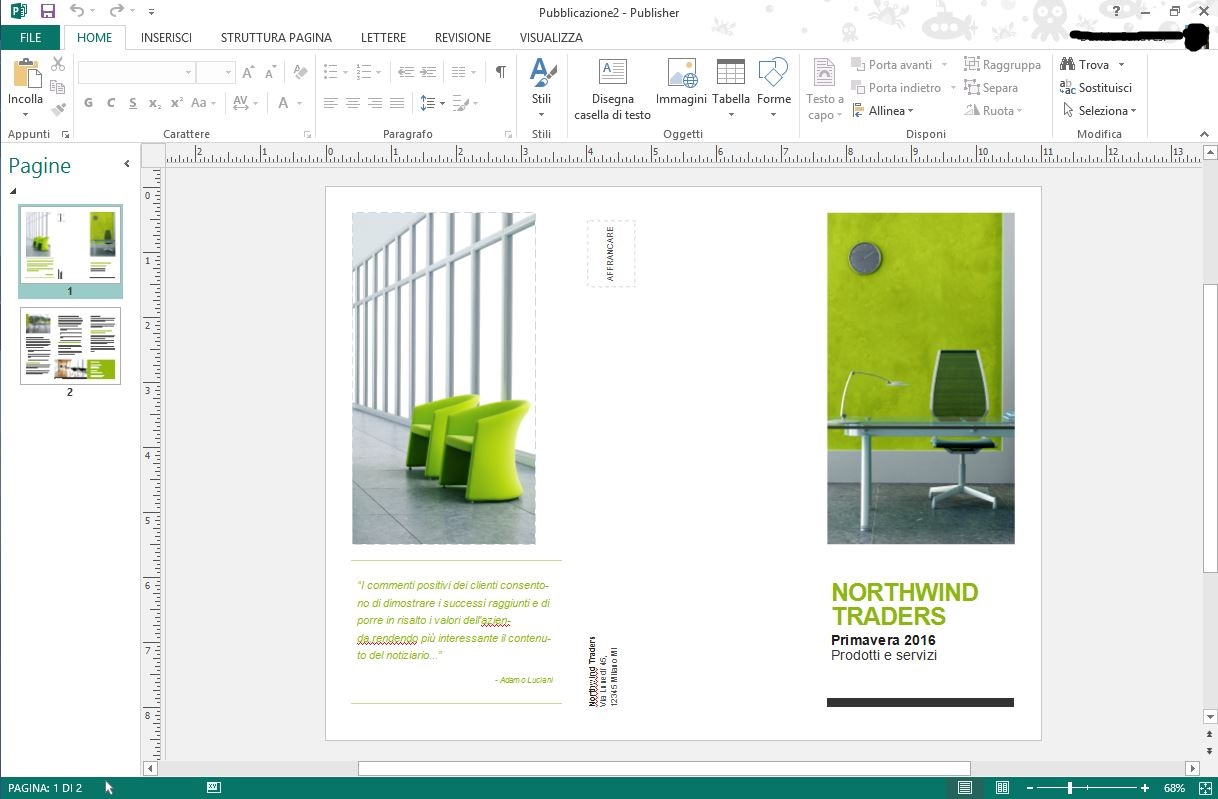Image resolution: width=1218 pixels, height=799 pixels.
Task: Open the font size dropdown
Action: tap(228, 72)
